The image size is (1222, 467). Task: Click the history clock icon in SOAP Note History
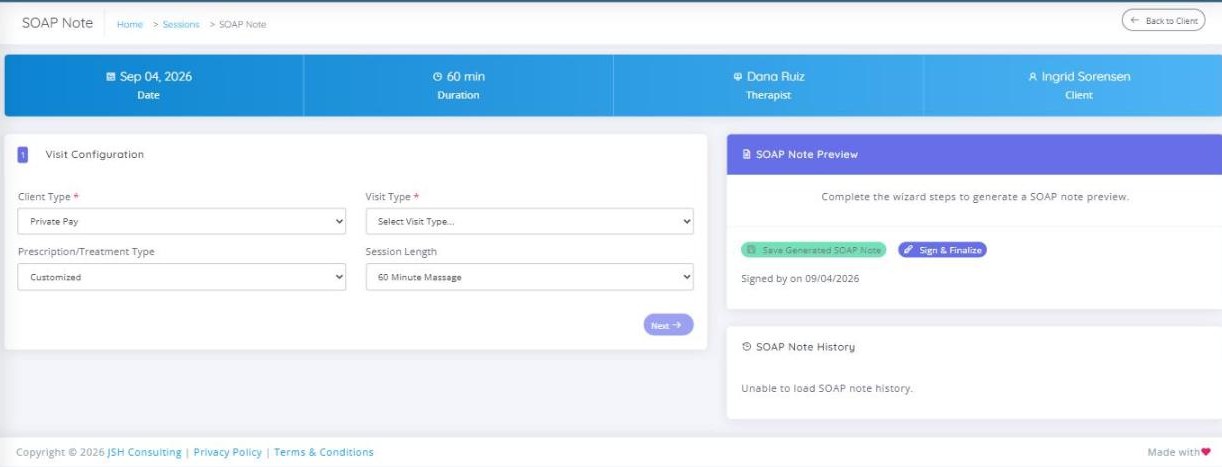746,347
